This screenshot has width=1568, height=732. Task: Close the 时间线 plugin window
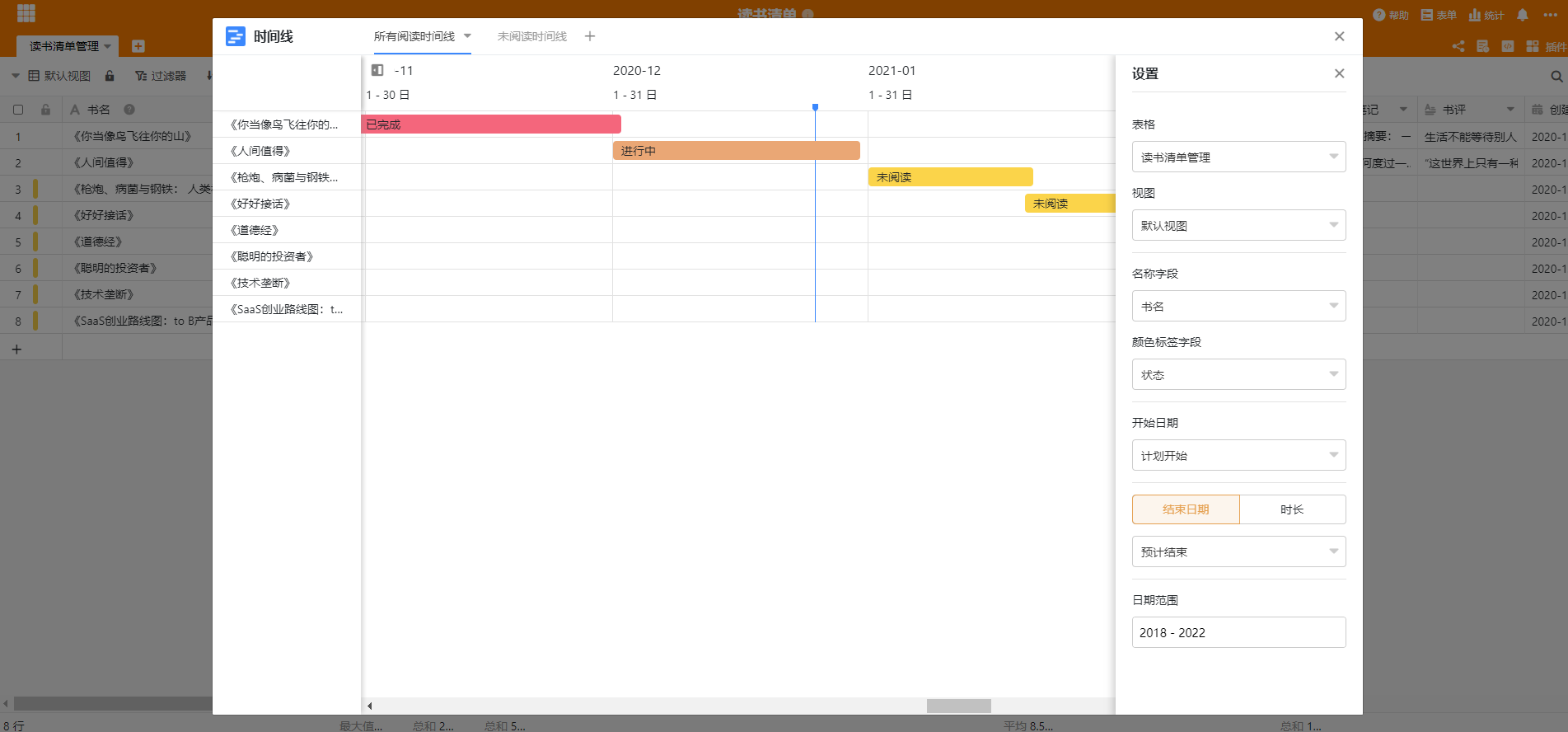(1340, 36)
